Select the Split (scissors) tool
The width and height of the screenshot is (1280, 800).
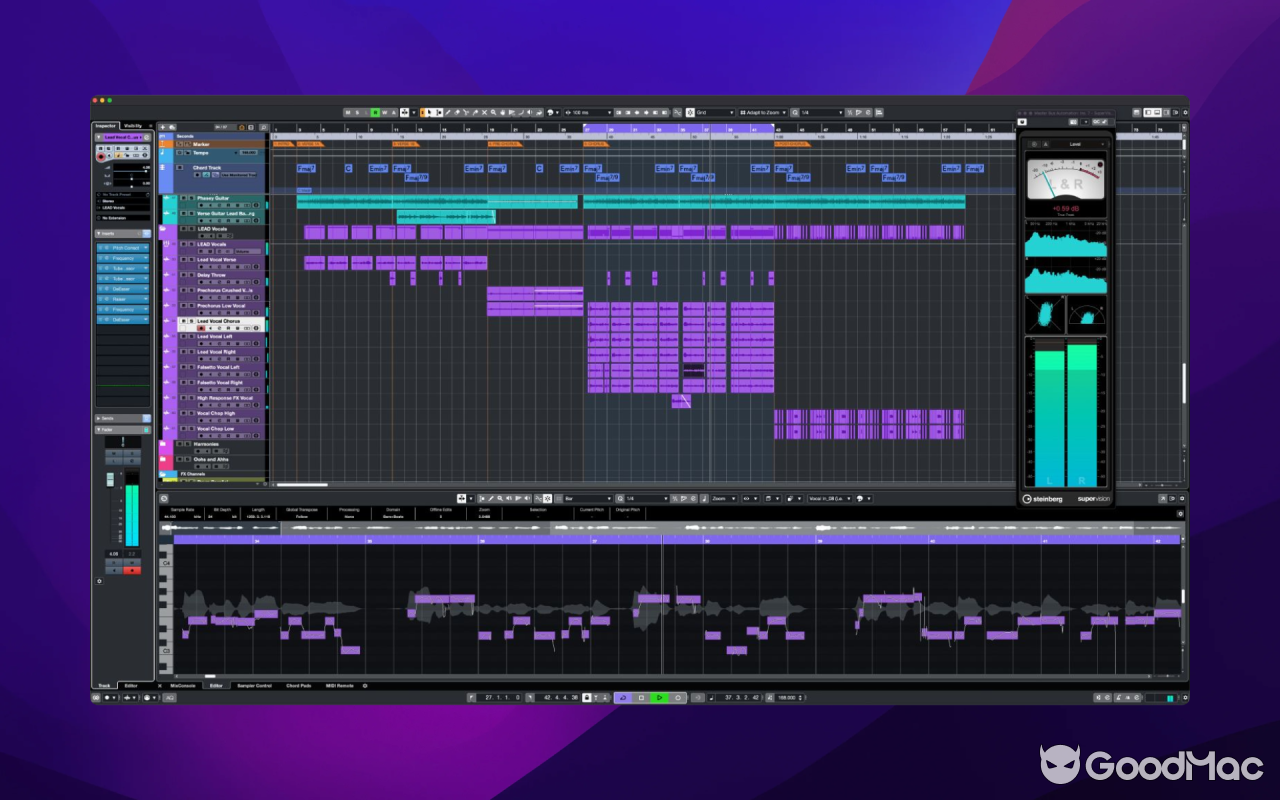466,113
